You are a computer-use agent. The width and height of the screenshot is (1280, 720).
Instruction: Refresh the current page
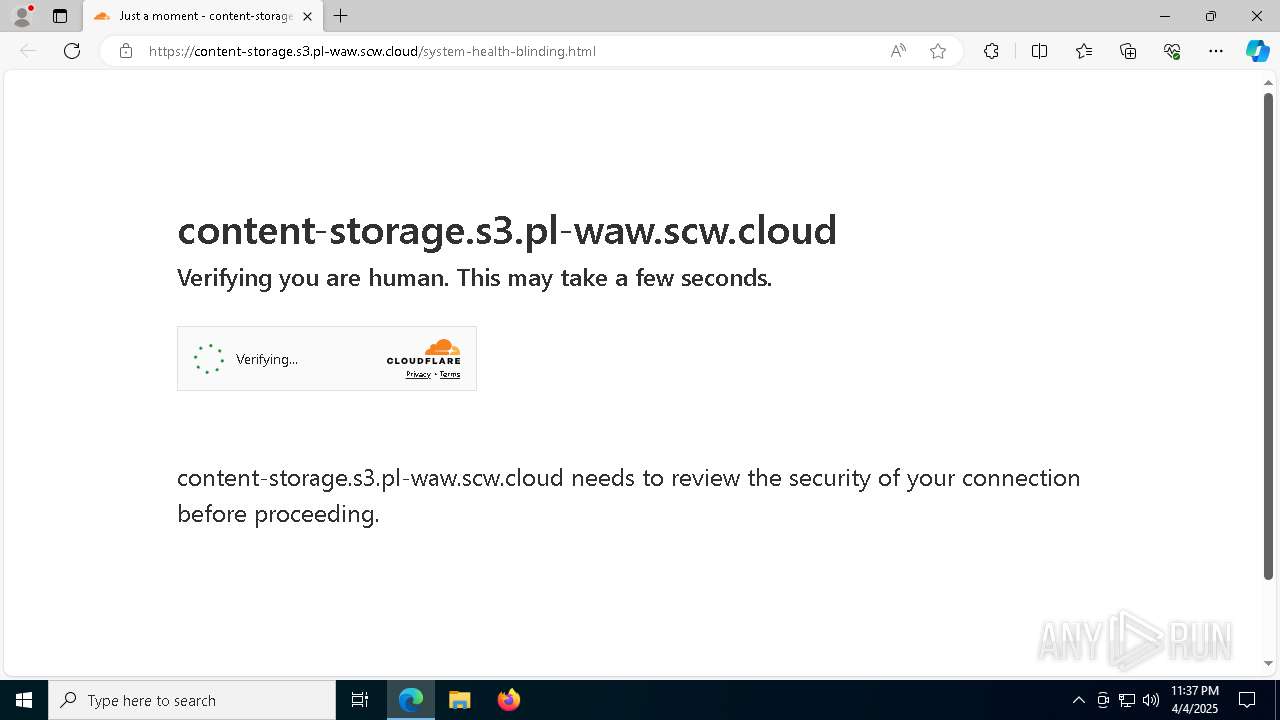click(72, 51)
